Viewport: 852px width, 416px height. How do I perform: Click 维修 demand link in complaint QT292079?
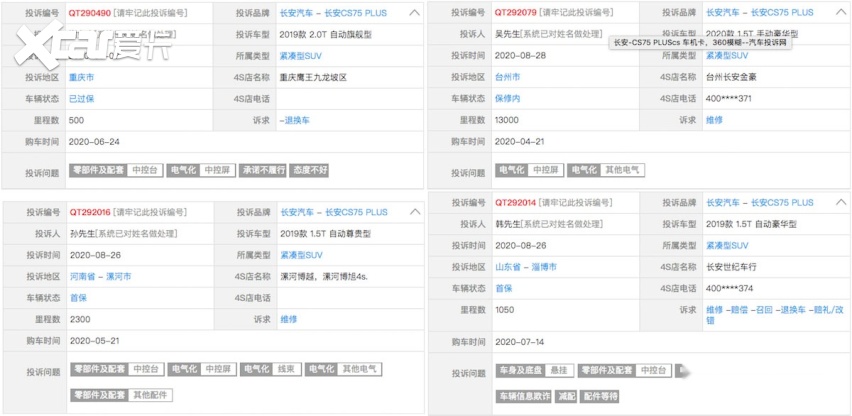pos(714,120)
